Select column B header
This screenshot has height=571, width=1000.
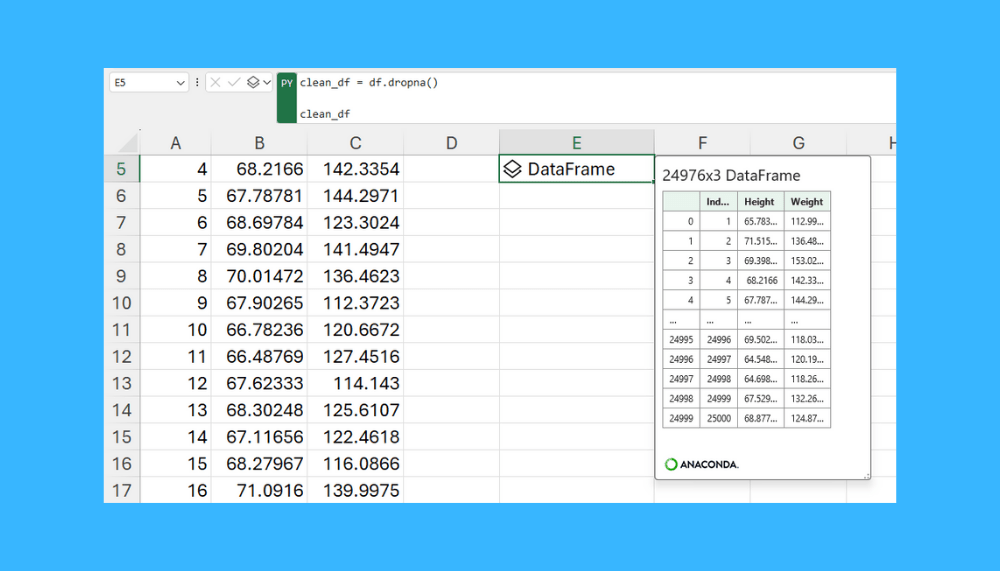(259, 143)
